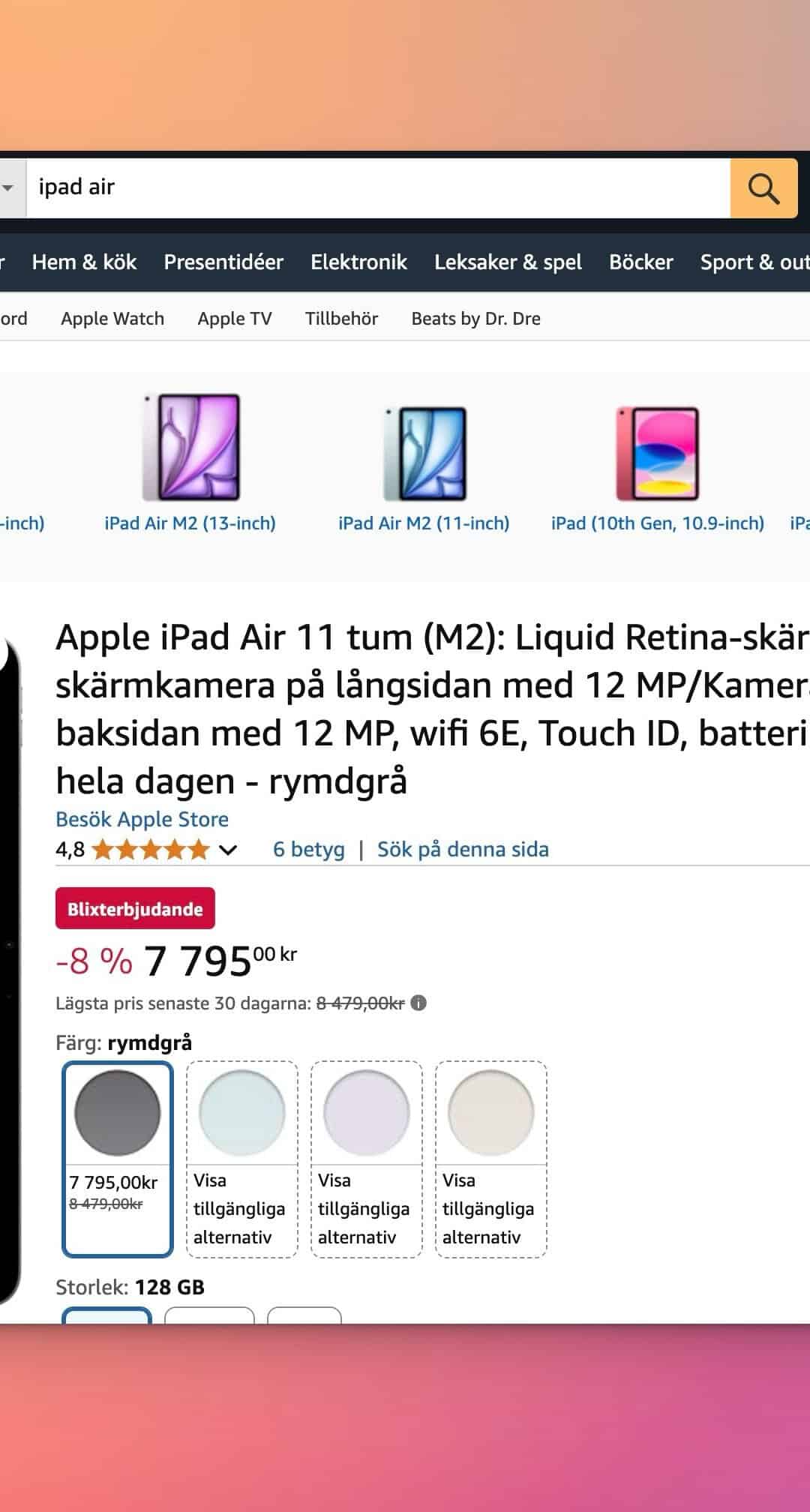810x1512 pixels.
Task: Open the Leksaker & spel category
Action: pos(508,262)
